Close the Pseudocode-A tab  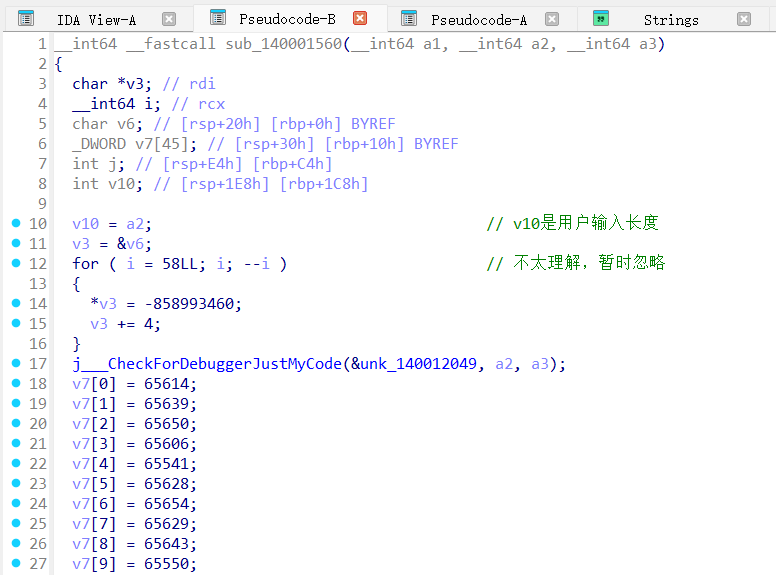point(552,19)
